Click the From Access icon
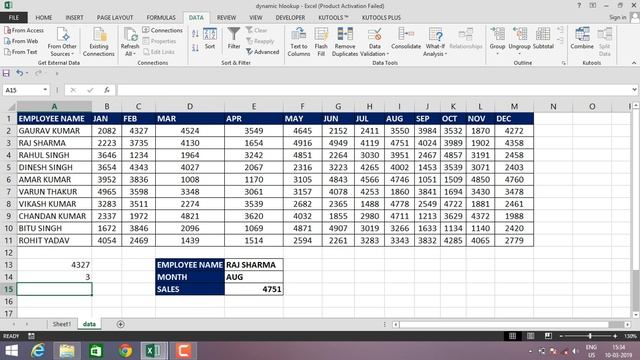 7,30
